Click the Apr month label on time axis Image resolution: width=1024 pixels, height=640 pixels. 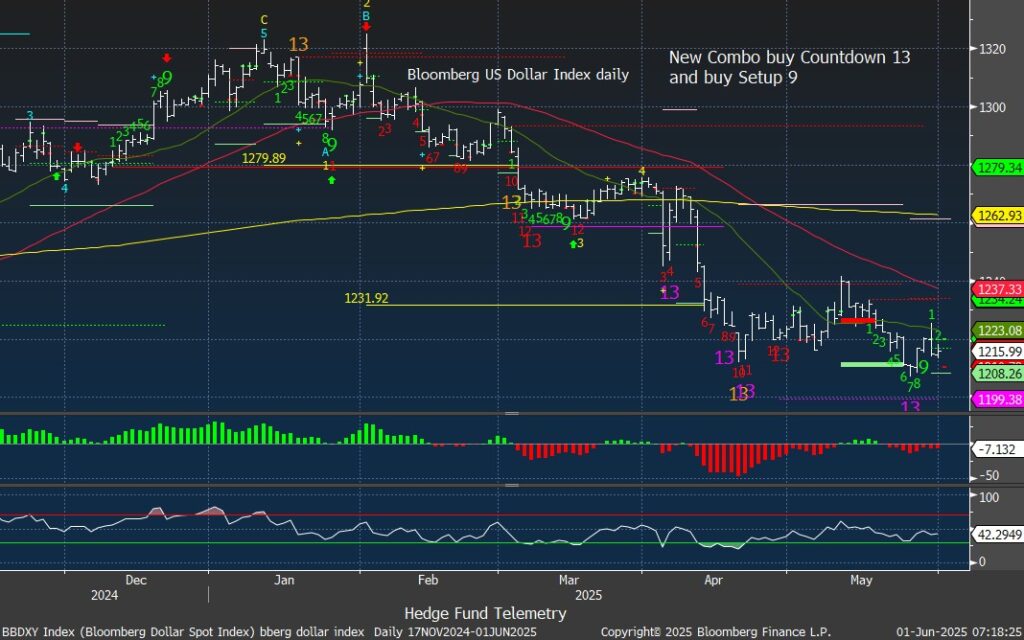[714, 580]
